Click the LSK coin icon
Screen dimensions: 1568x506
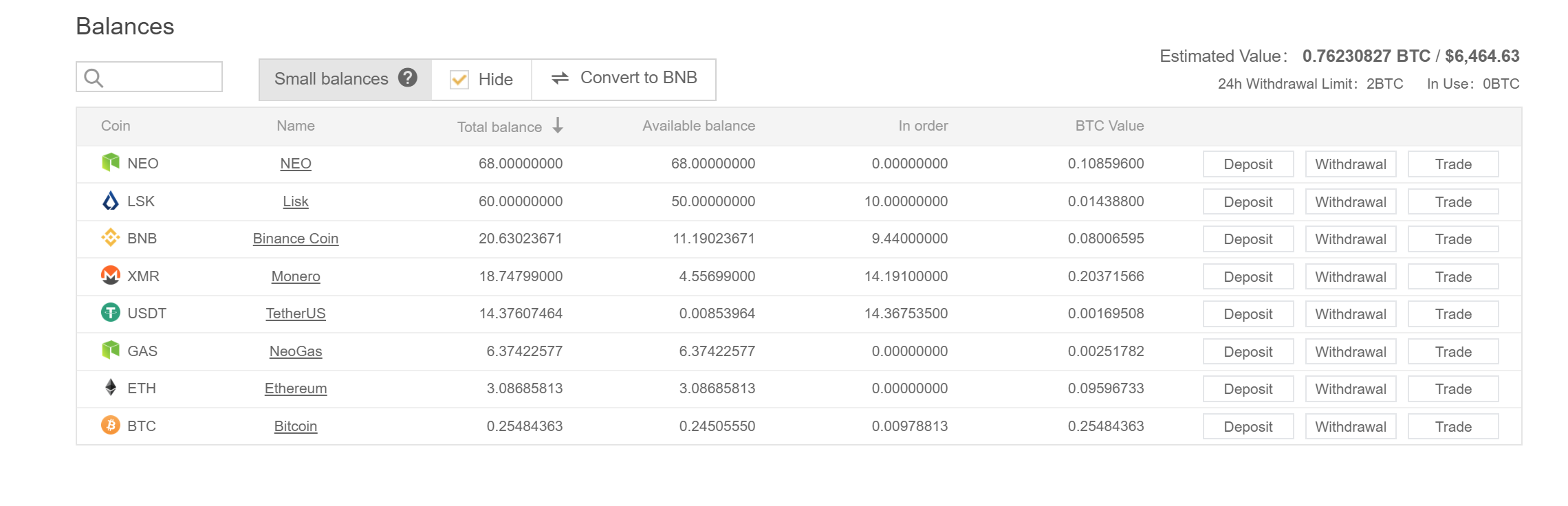111,201
